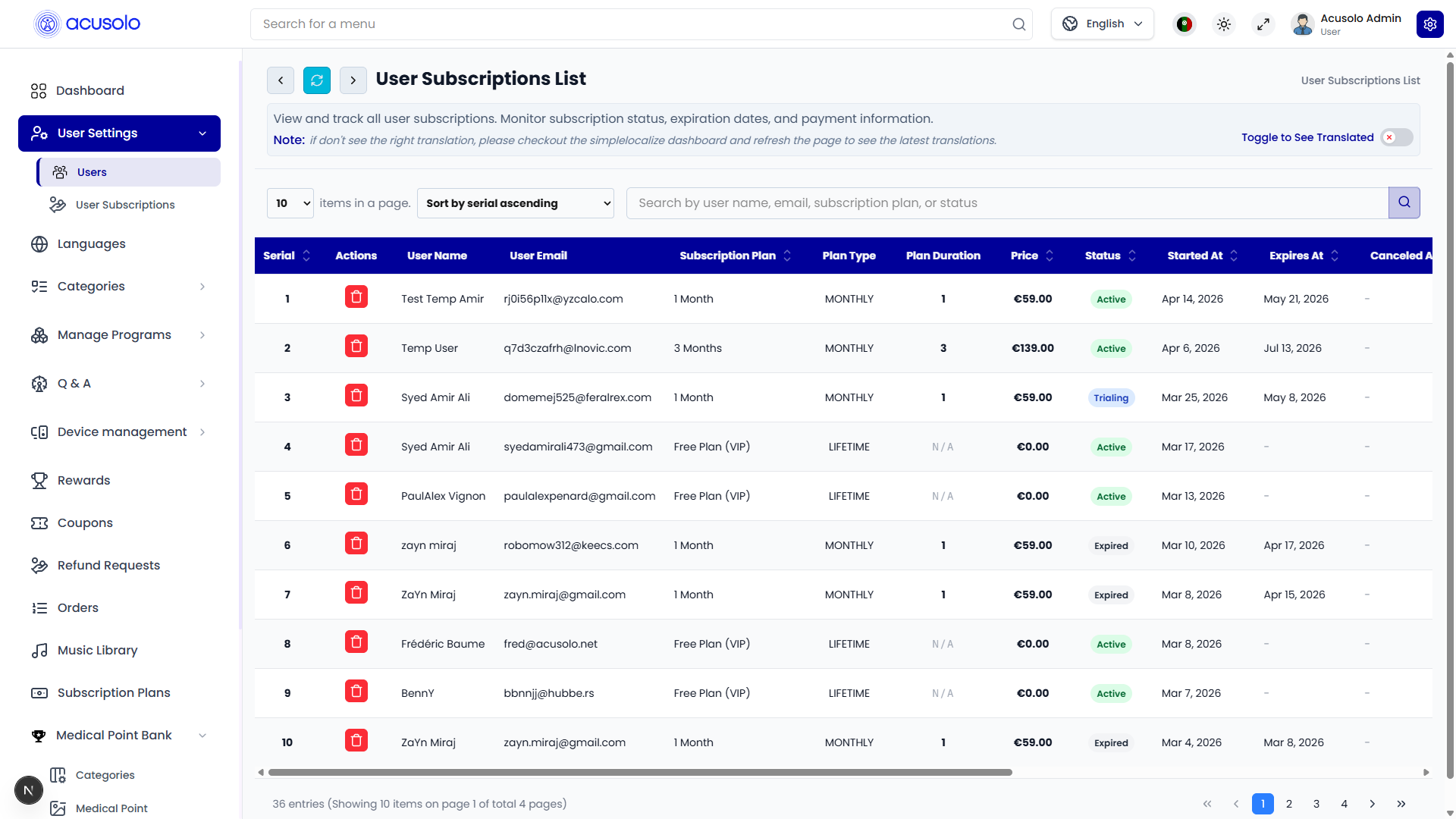Click the refresh list icon button

coord(317,80)
